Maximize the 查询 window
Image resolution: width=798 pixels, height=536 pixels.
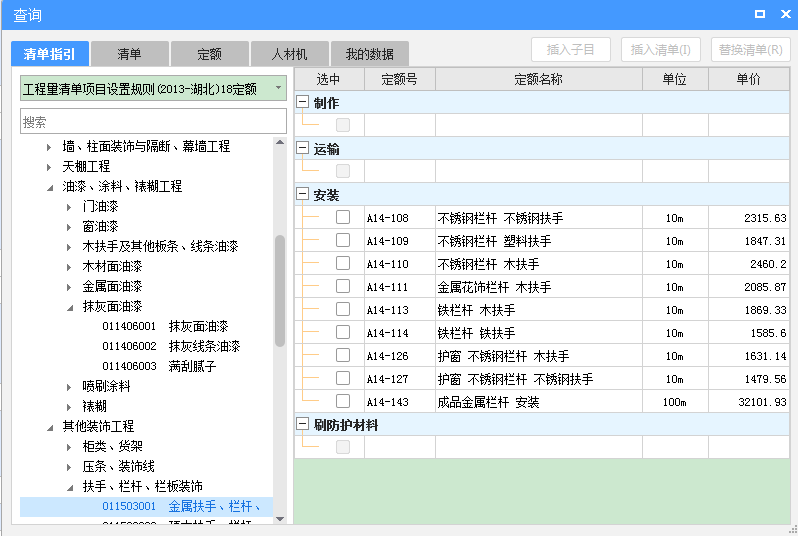759,14
